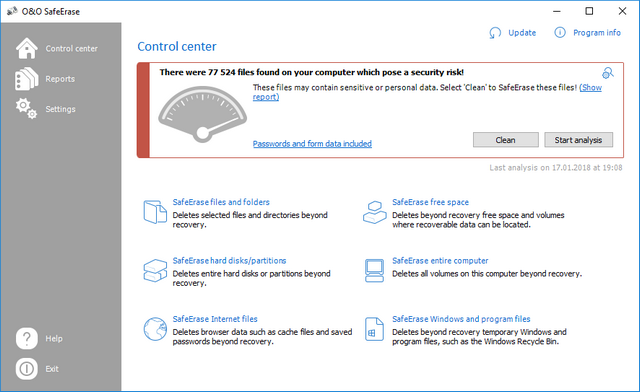Close the O&O SafeErase window
This screenshot has height=392, width=640.
pyautogui.click(x=622, y=11)
